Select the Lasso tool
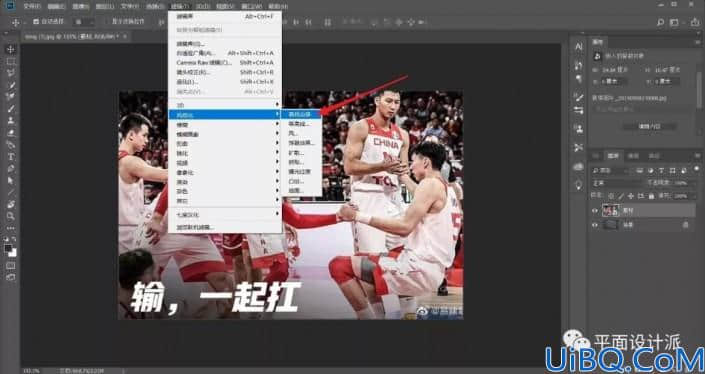This screenshot has height=374, width=705. [11, 73]
